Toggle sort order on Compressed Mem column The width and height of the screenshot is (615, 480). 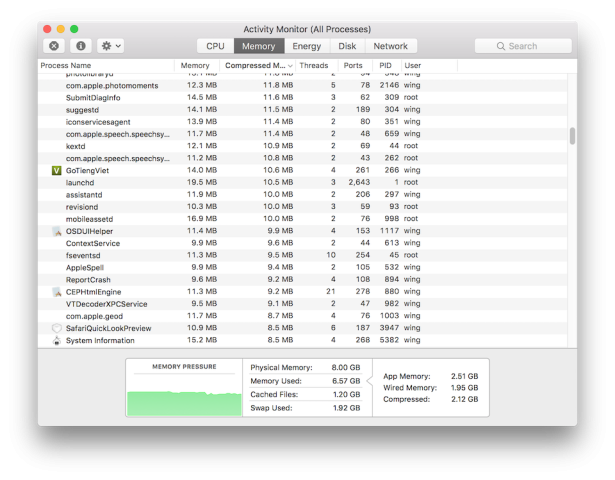point(258,65)
